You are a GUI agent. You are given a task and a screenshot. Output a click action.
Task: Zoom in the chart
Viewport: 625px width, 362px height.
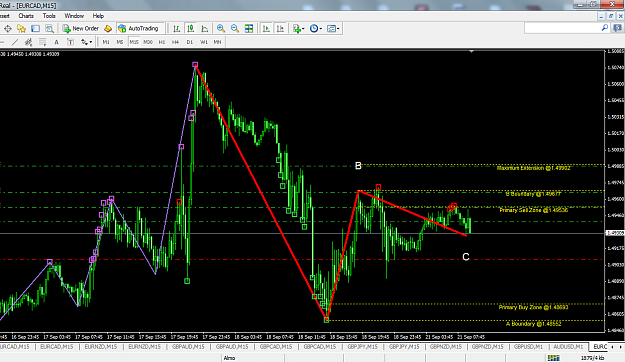click(221, 29)
